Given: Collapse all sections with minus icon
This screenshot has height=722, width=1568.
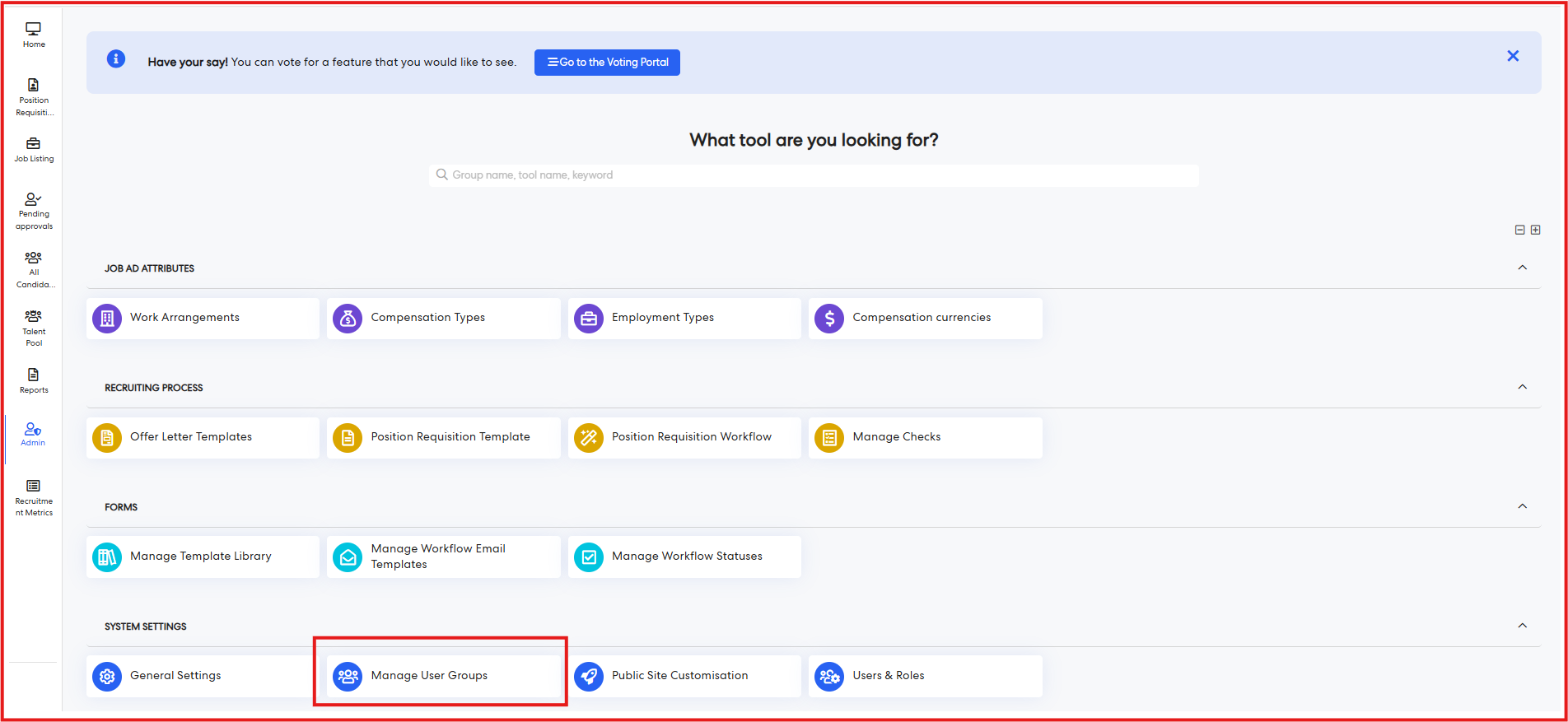Looking at the screenshot, I should (1519, 230).
